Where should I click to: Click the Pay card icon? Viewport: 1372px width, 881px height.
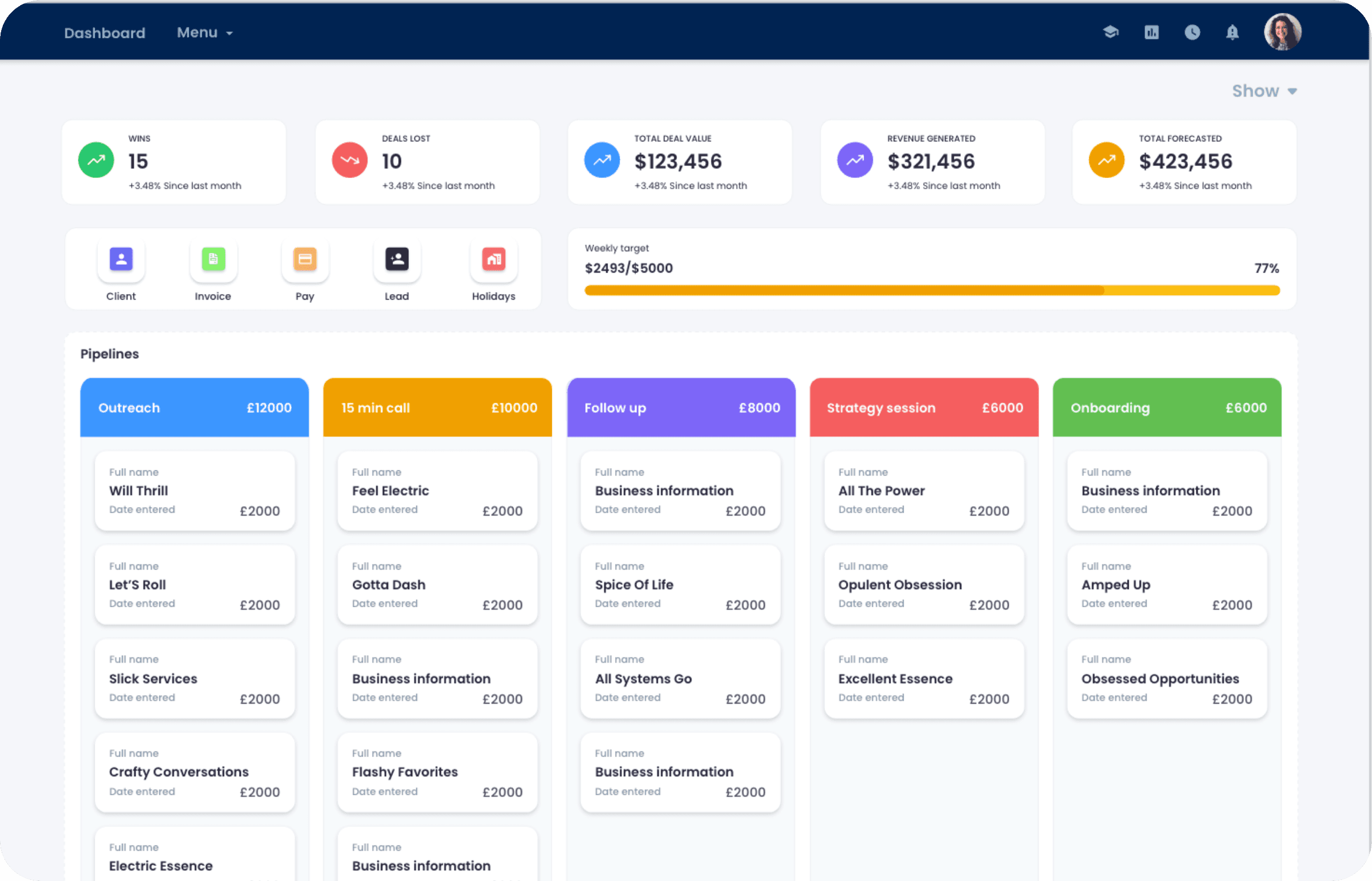(305, 259)
